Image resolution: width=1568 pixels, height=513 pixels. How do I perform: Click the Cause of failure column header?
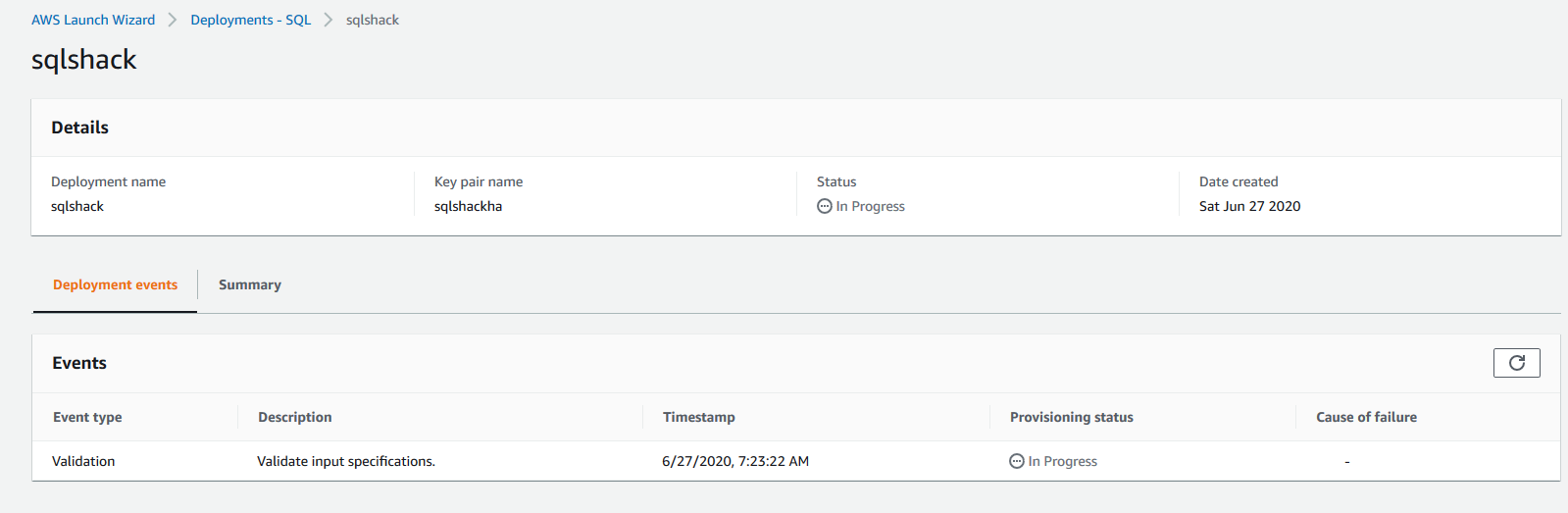(1366, 417)
